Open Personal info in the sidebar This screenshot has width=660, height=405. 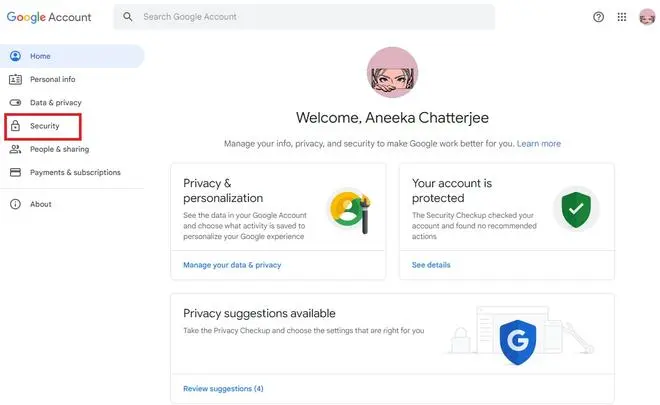pyautogui.click(x=52, y=79)
